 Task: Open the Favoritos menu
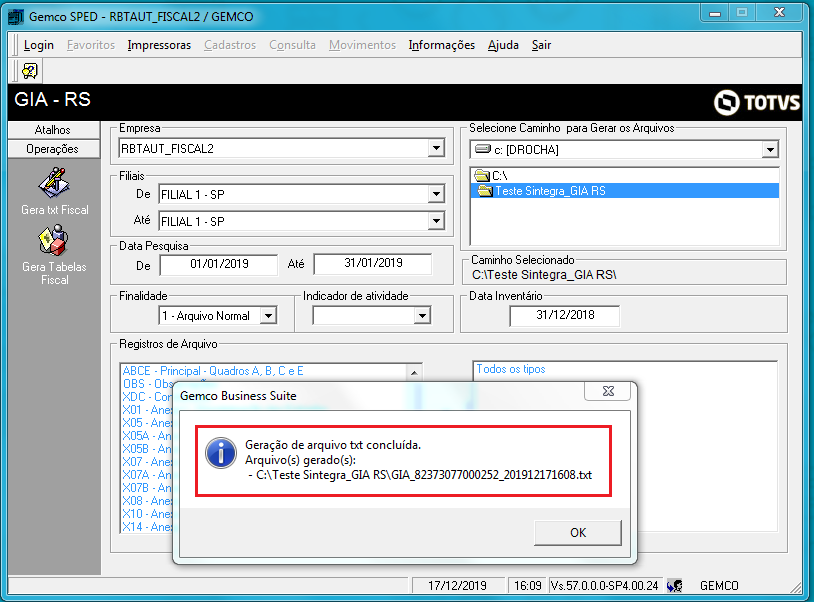91,45
